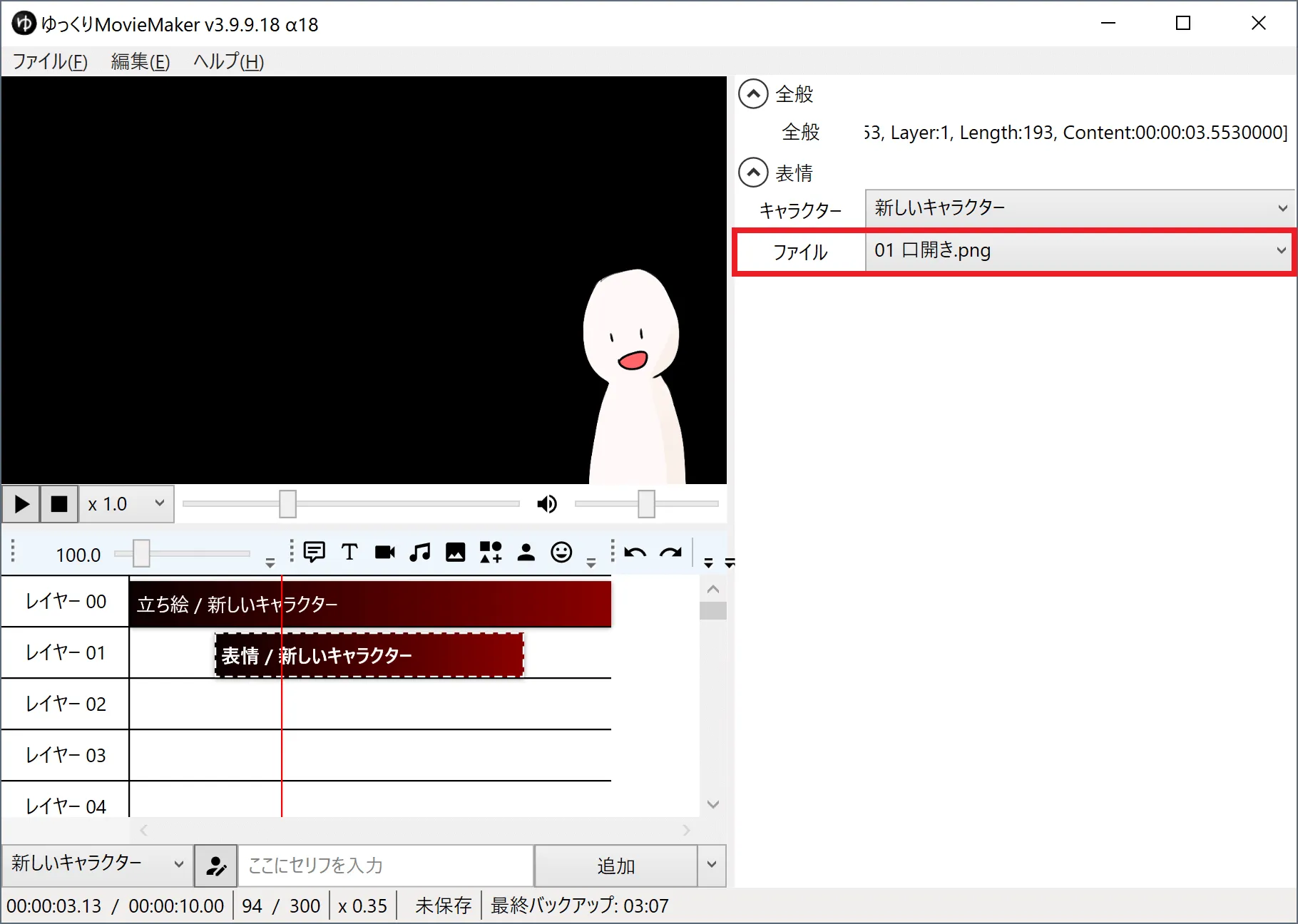The width and height of the screenshot is (1298, 924).
Task: Click the preview seek slider thumb
Action: (287, 504)
